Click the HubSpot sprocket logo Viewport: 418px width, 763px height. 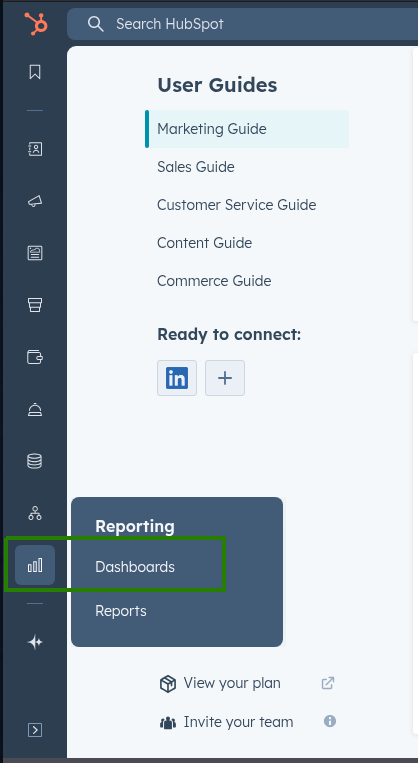point(36,23)
